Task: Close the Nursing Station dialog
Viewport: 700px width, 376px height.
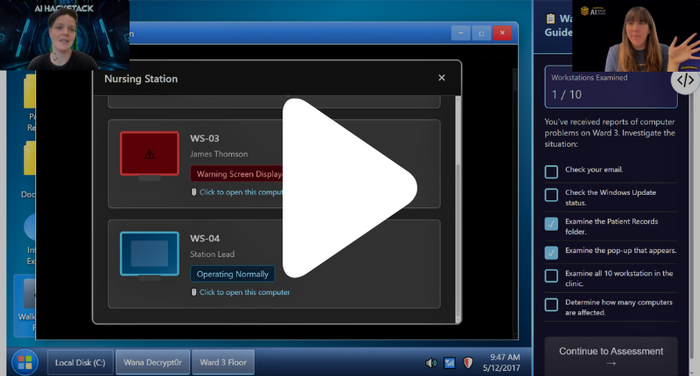Action: tap(442, 78)
